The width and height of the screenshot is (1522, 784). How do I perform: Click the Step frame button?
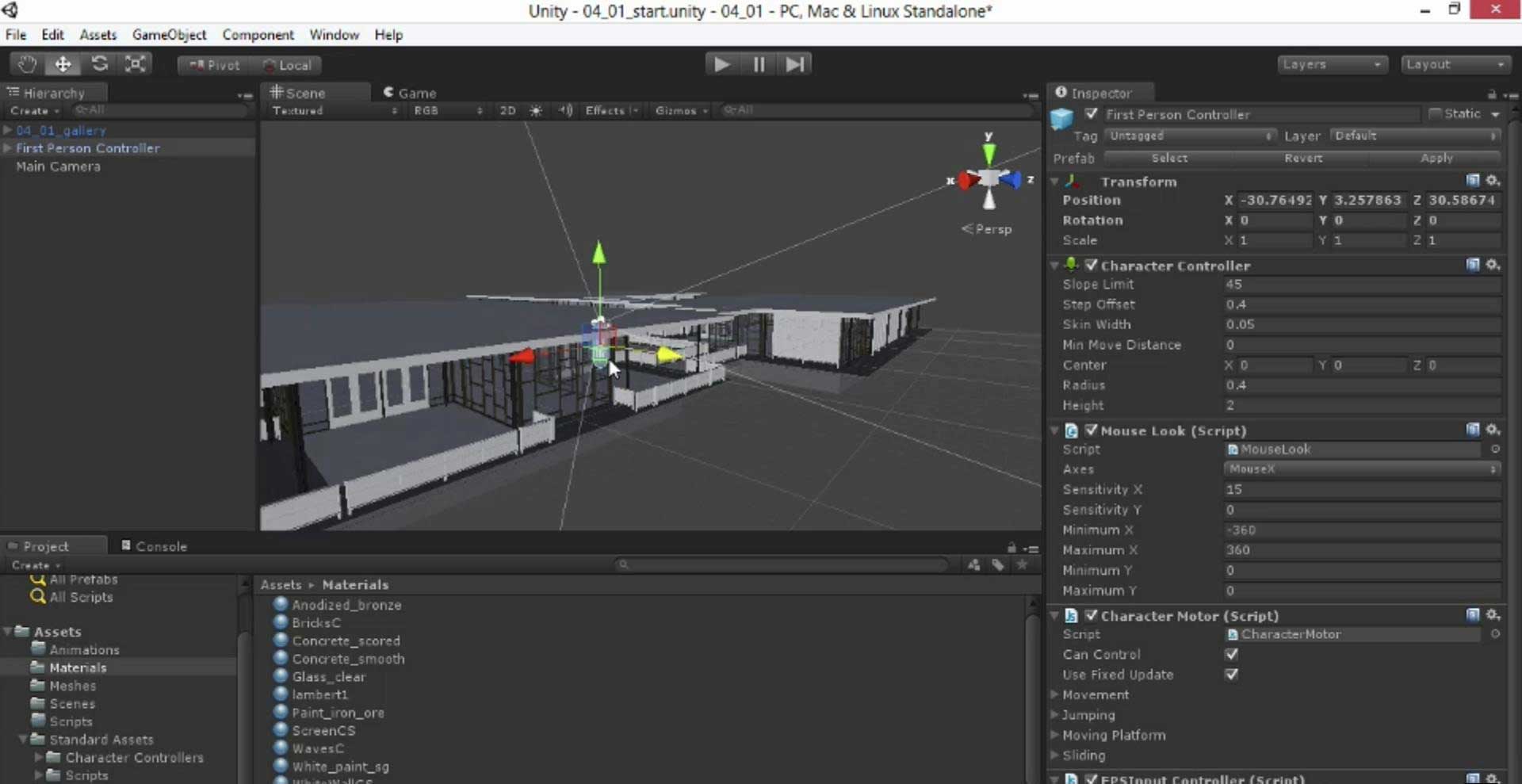click(794, 64)
